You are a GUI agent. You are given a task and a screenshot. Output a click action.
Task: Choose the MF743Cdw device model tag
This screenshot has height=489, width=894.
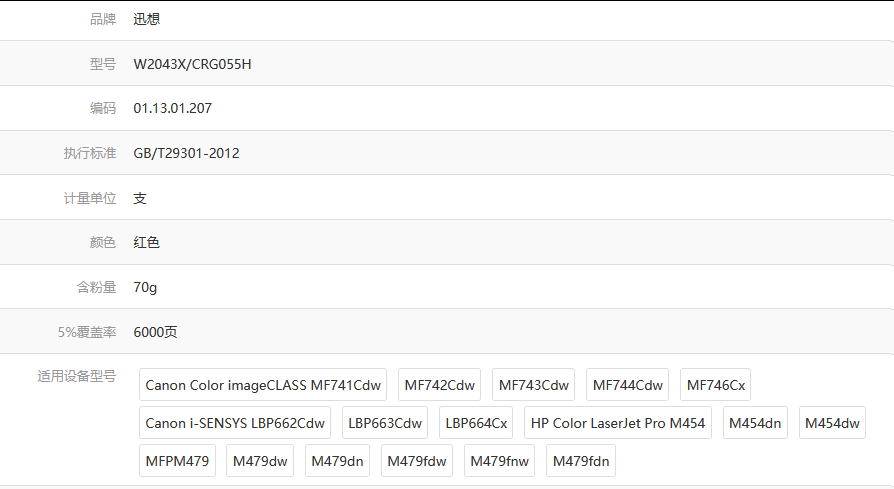coord(533,385)
